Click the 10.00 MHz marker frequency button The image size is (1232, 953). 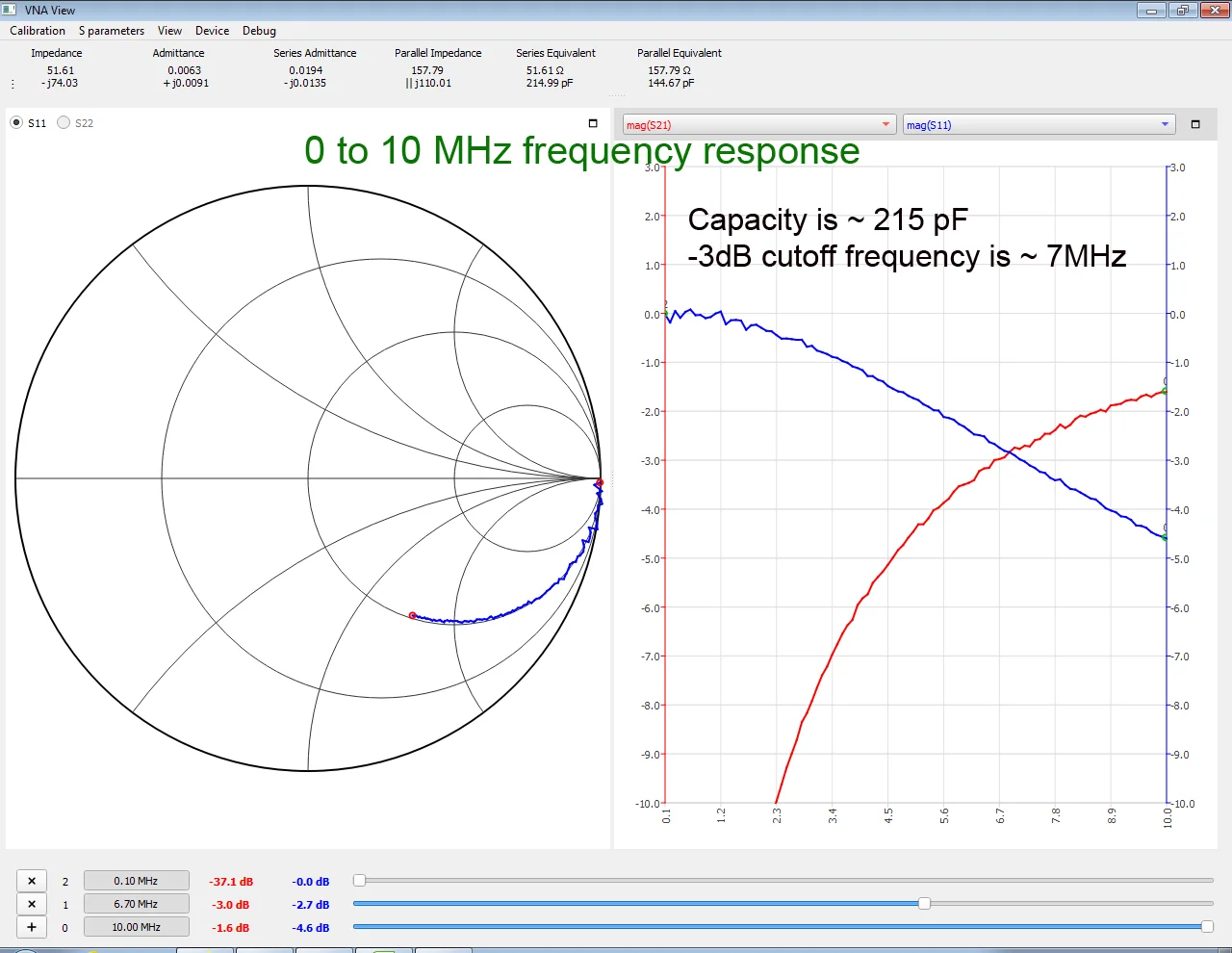click(x=136, y=927)
